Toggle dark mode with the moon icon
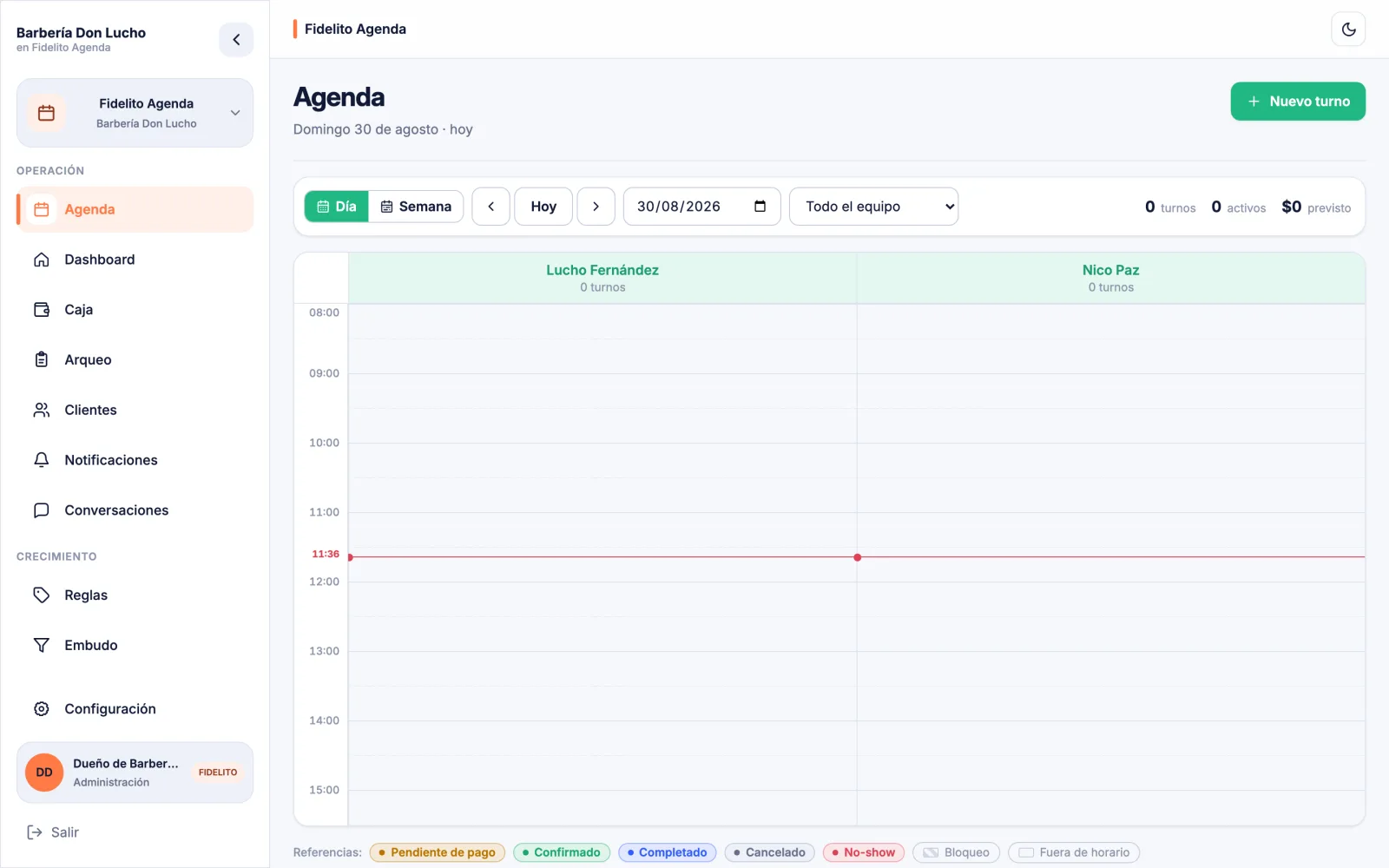This screenshot has height=868, width=1389. pos(1348,30)
